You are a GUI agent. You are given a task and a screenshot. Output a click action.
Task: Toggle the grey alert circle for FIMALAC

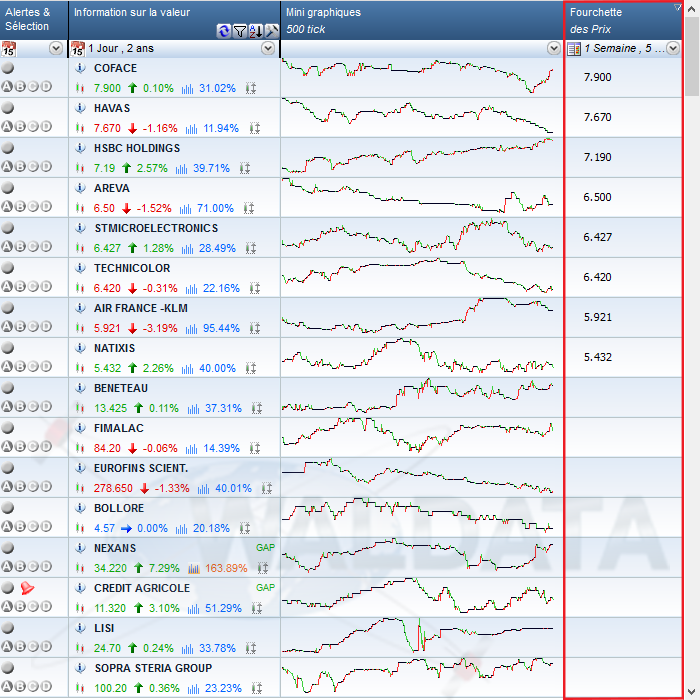pos(8,428)
